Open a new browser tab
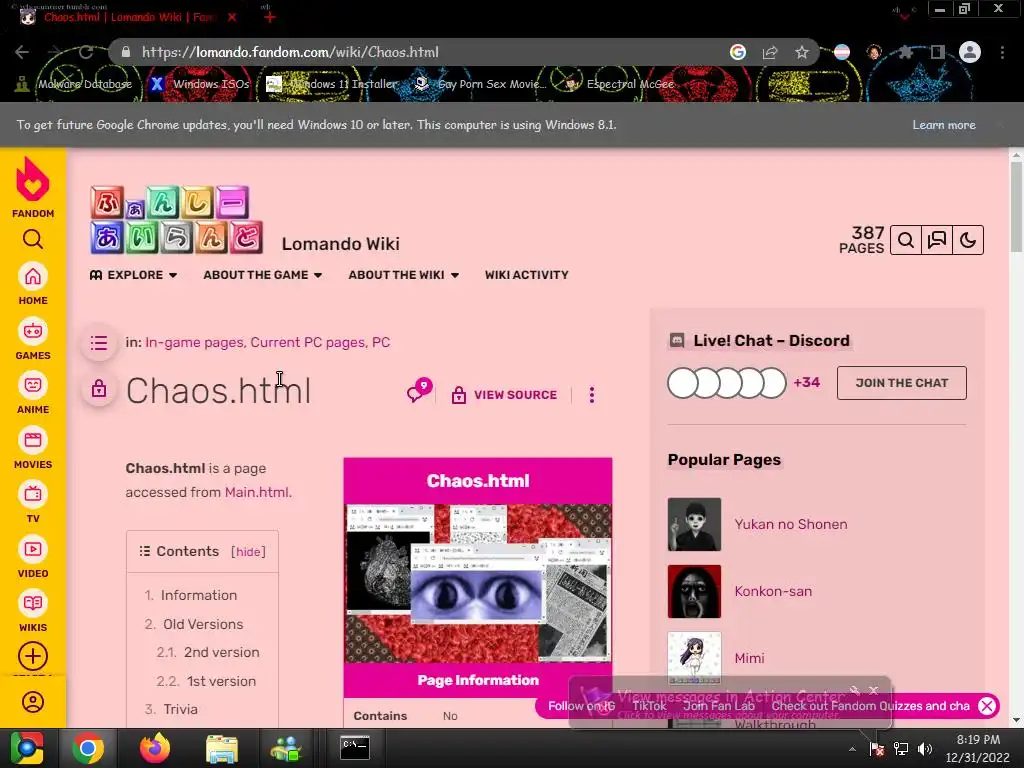This screenshot has width=1024, height=768. point(270,17)
